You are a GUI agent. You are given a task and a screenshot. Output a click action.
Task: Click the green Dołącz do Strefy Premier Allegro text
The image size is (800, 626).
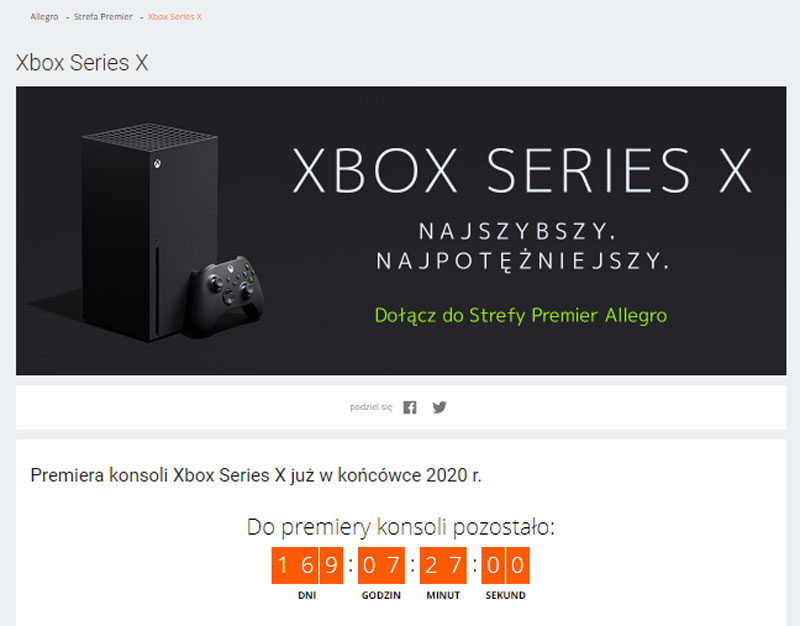(520, 315)
